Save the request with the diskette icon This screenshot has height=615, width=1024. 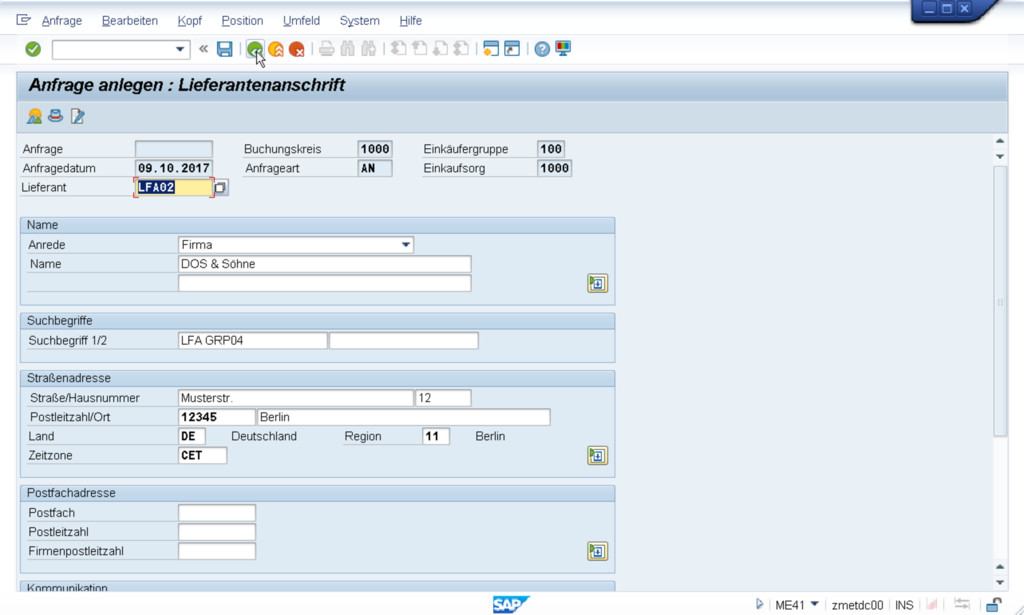(225, 49)
